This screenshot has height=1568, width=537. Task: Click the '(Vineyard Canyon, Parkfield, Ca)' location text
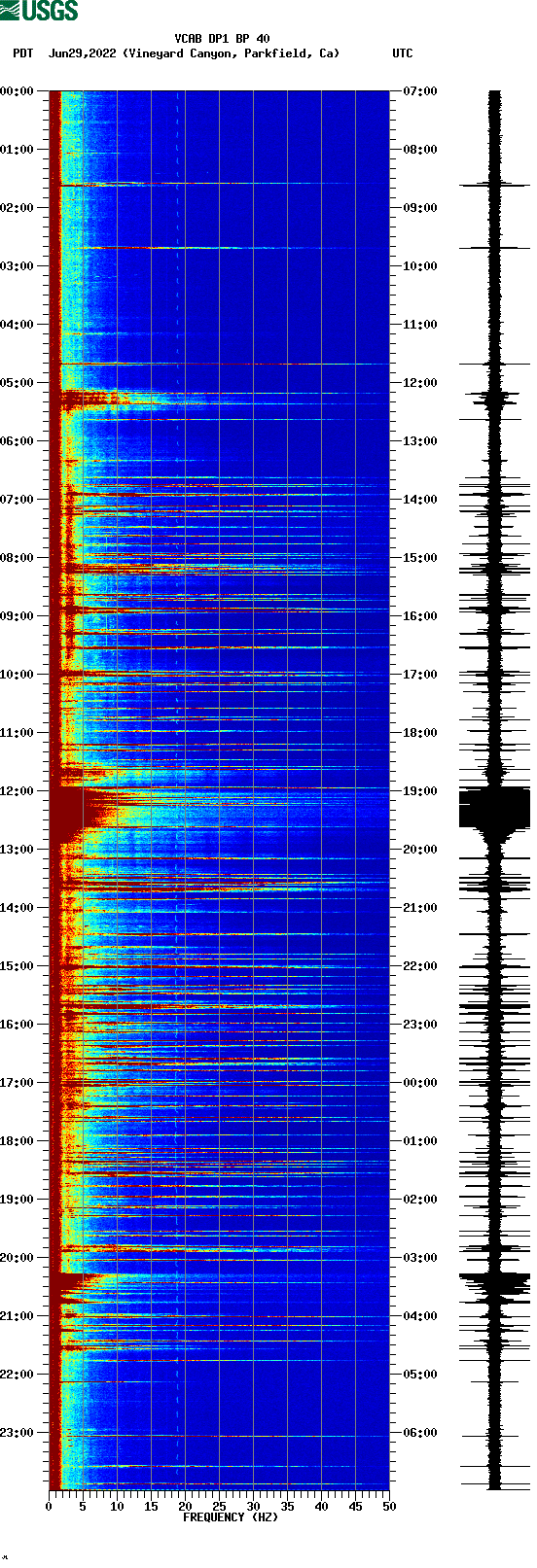click(x=232, y=53)
